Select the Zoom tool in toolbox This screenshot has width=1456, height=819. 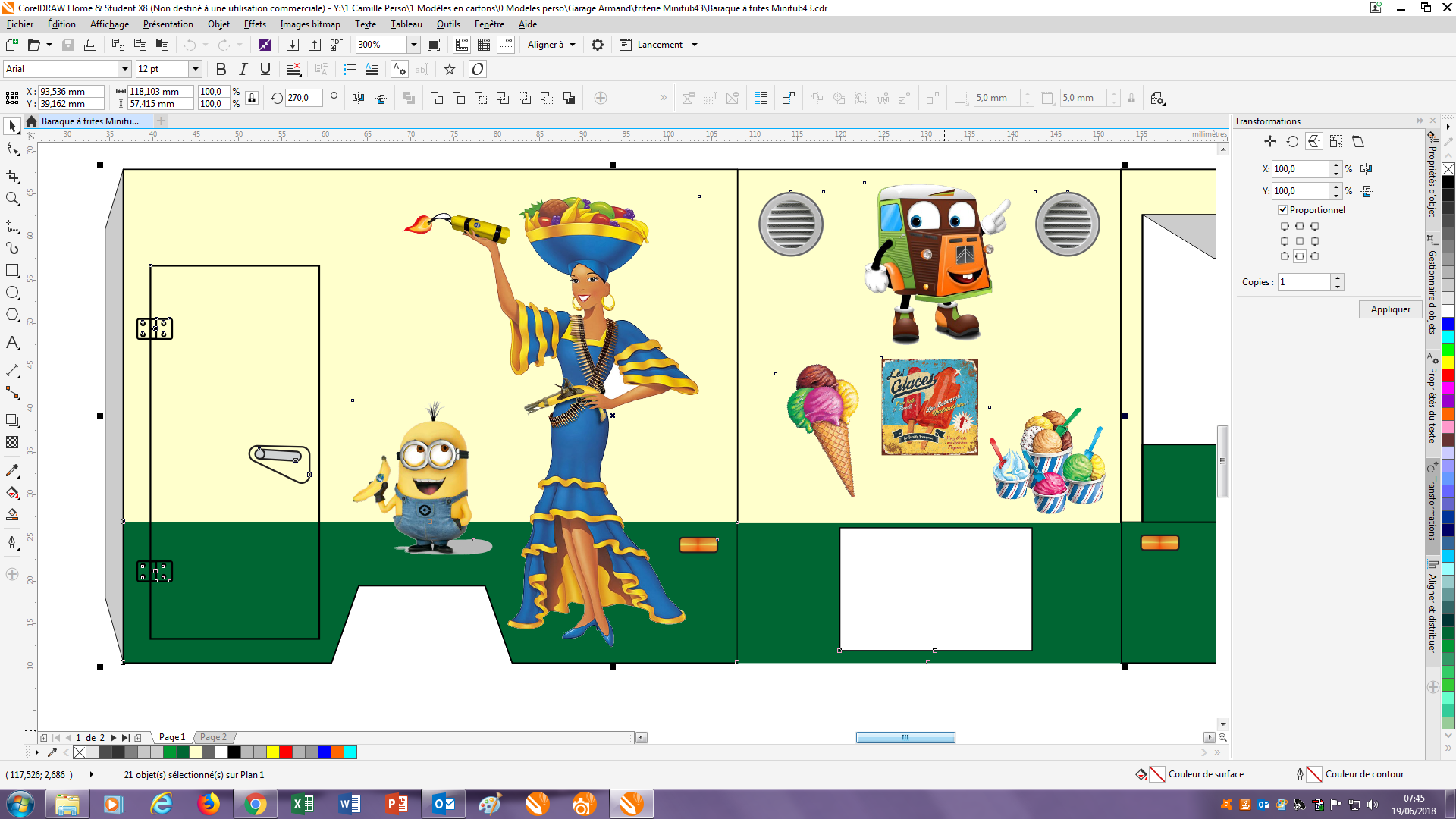pos(12,199)
